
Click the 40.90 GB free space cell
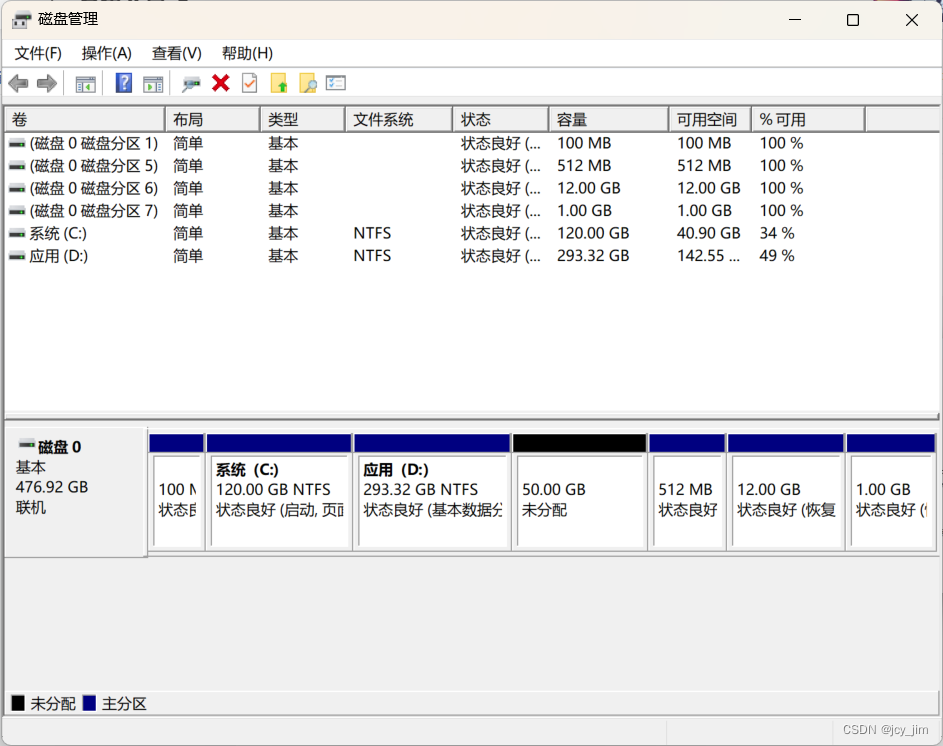point(708,233)
